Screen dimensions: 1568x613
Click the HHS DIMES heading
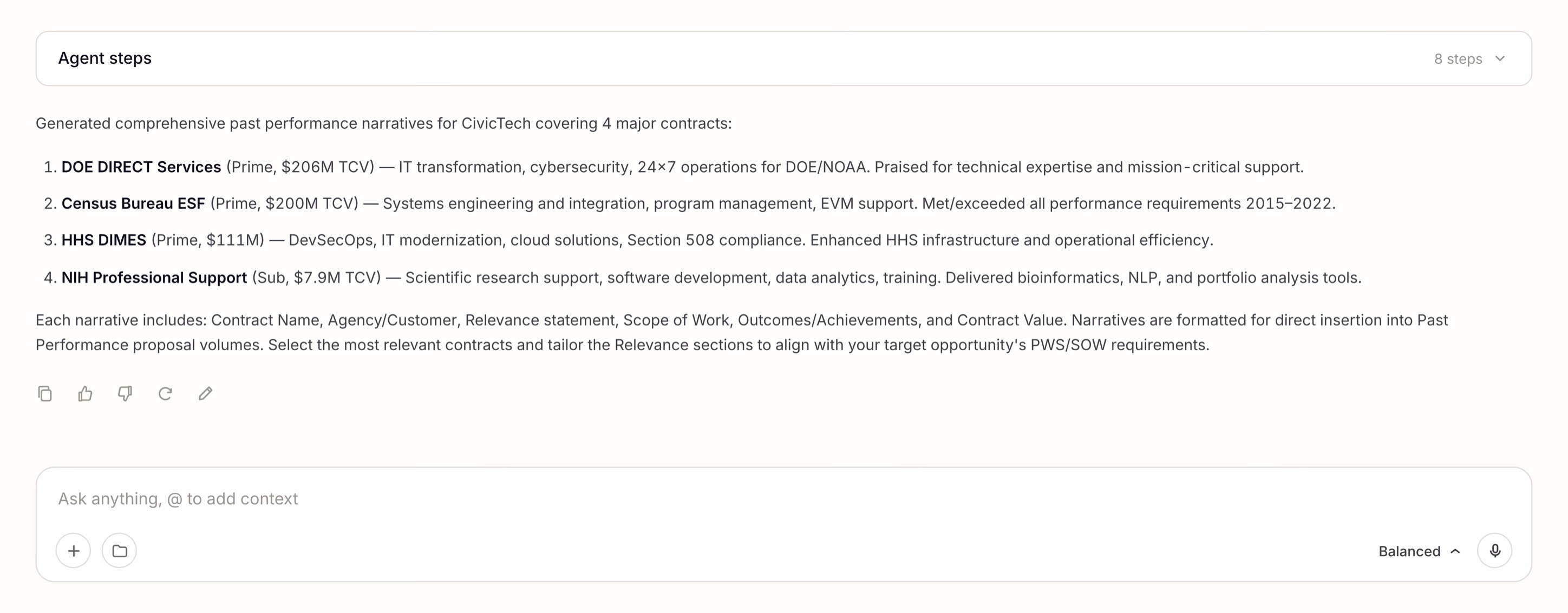coord(104,240)
